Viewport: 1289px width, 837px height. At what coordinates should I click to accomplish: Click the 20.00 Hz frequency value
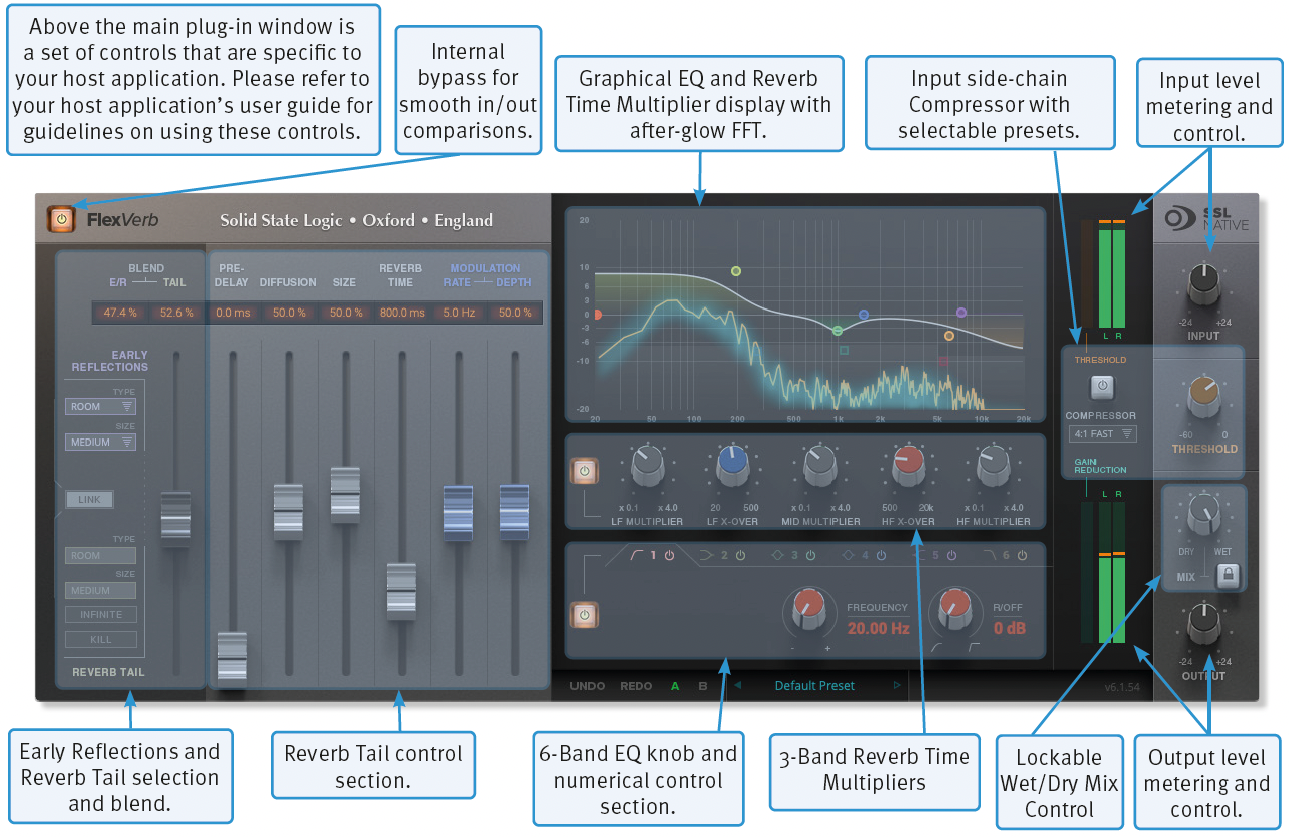[879, 629]
